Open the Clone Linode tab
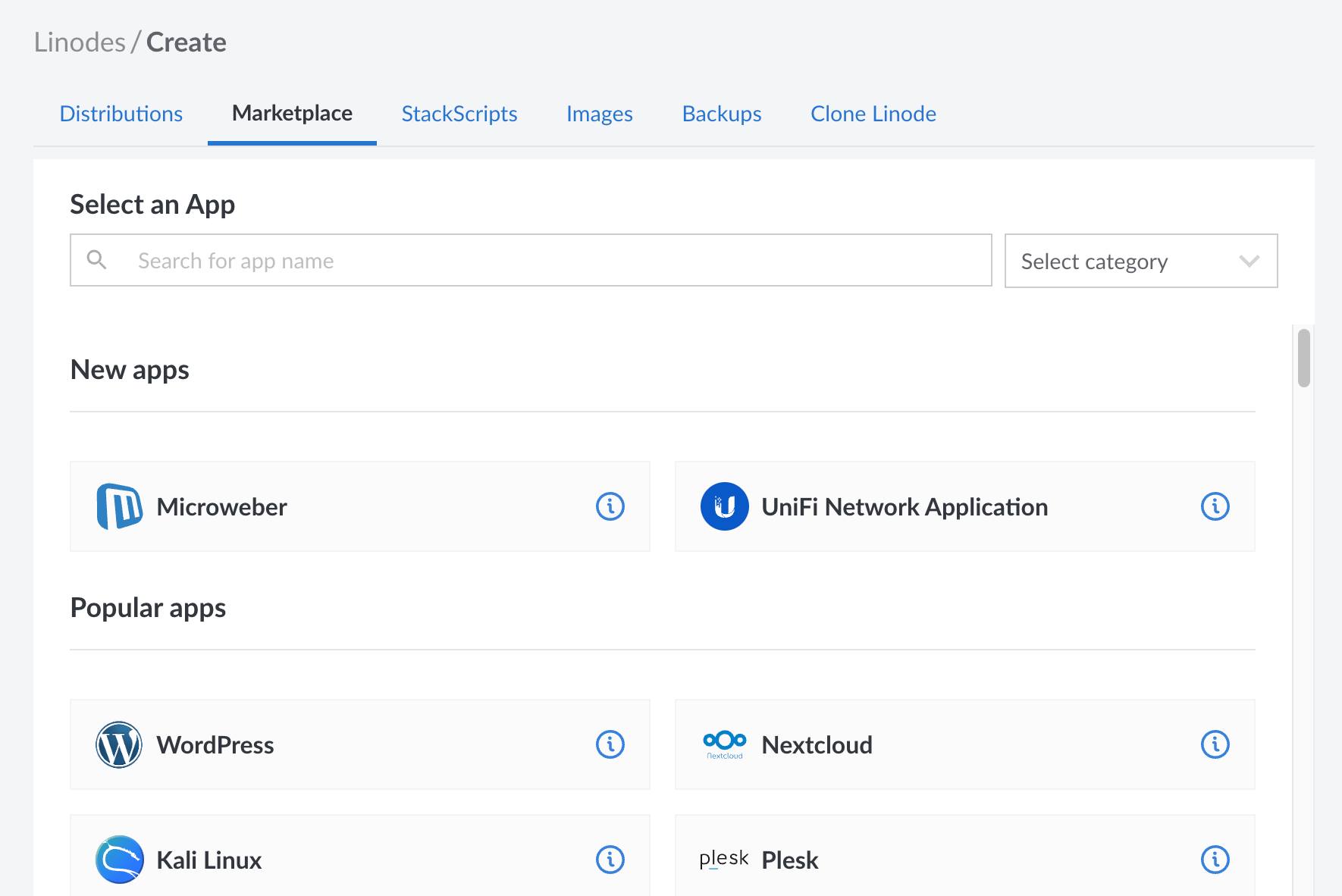Image resolution: width=1342 pixels, height=896 pixels. (x=873, y=113)
